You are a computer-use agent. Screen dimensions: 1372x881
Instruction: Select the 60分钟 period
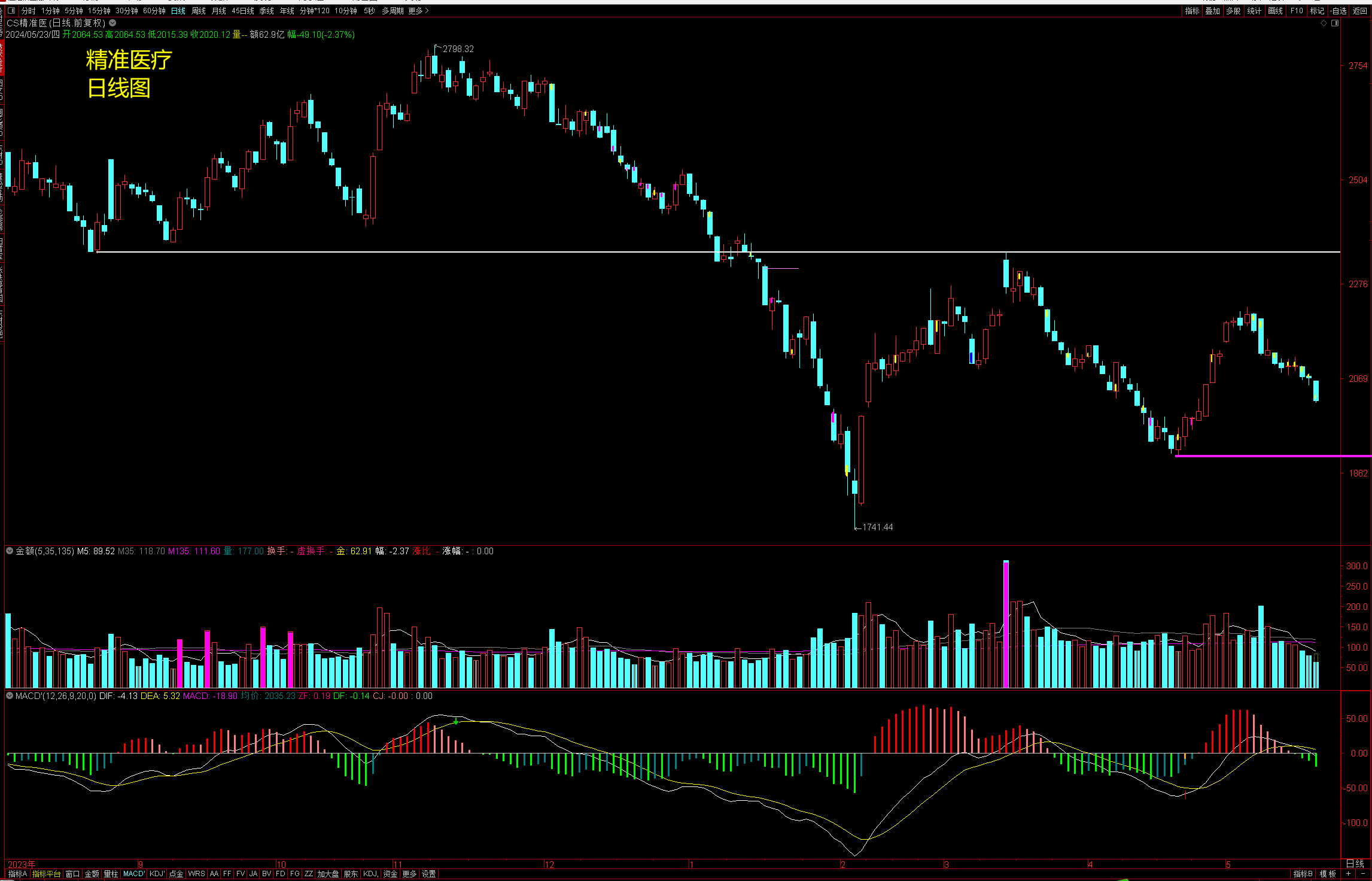pos(154,11)
